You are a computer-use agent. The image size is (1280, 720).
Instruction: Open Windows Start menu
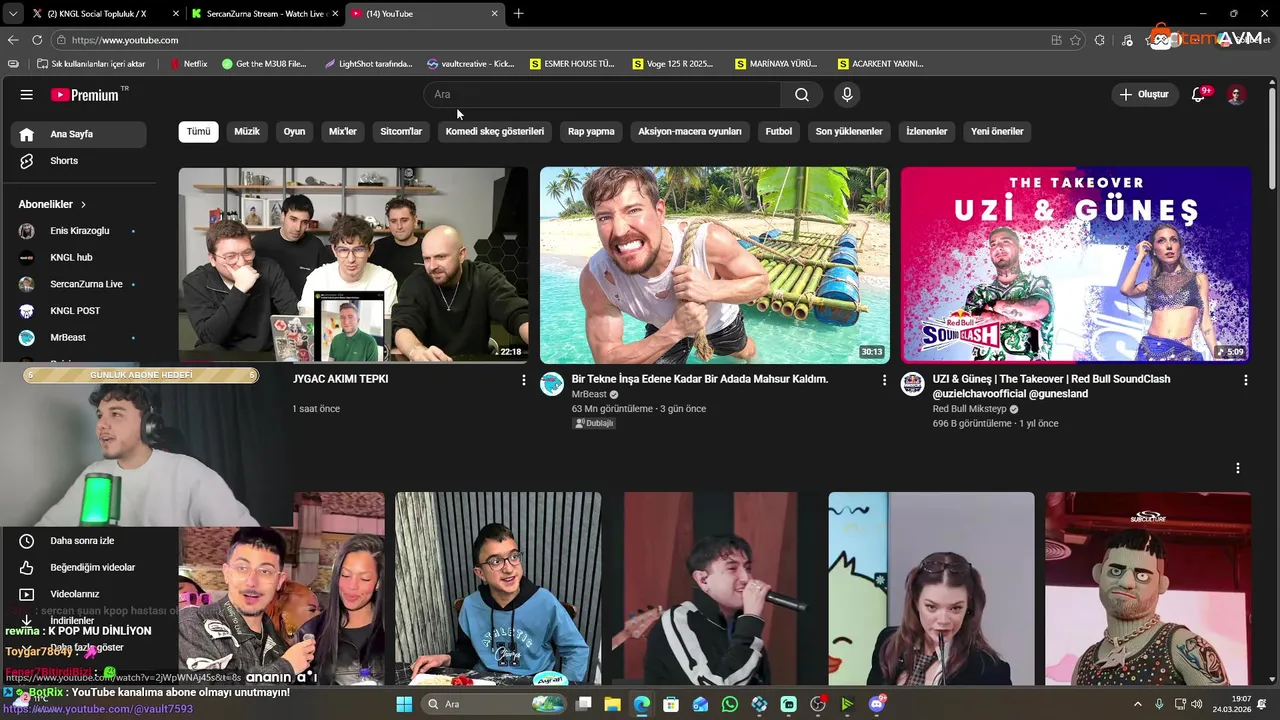coord(404,704)
